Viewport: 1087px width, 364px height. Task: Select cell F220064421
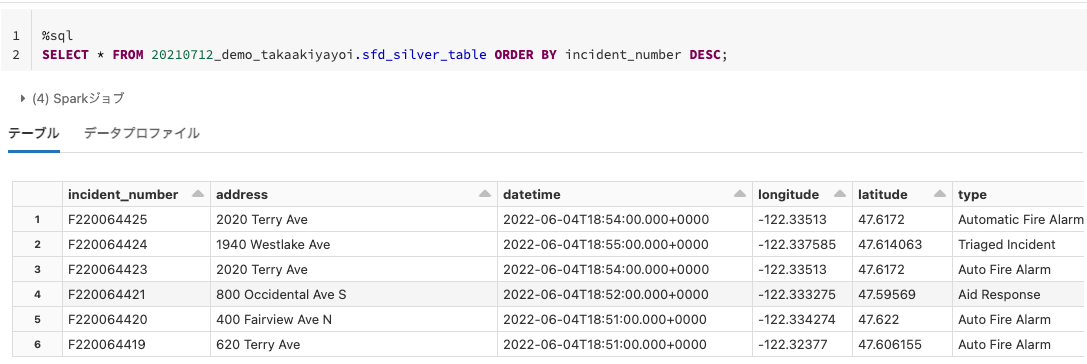(136, 295)
